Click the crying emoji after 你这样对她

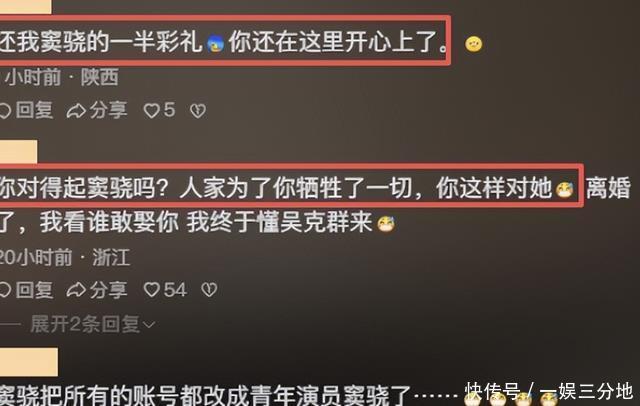tap(564, 189)
